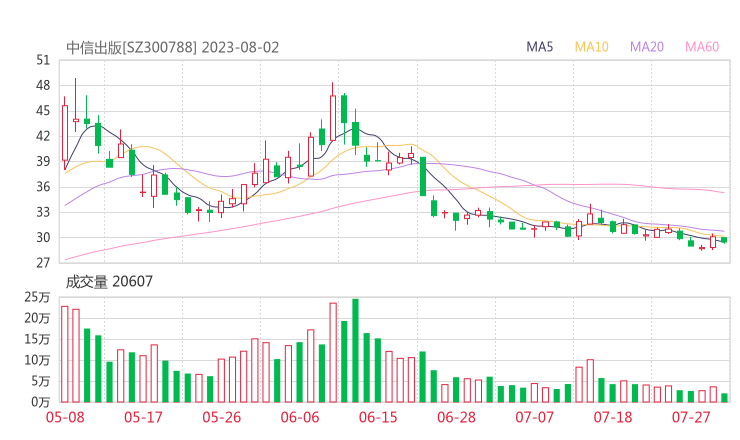Click the 成交量 20607 volume heading
The width and height of the screenshot is (740, 440).
pyautogui.click(x=109, y=282)
